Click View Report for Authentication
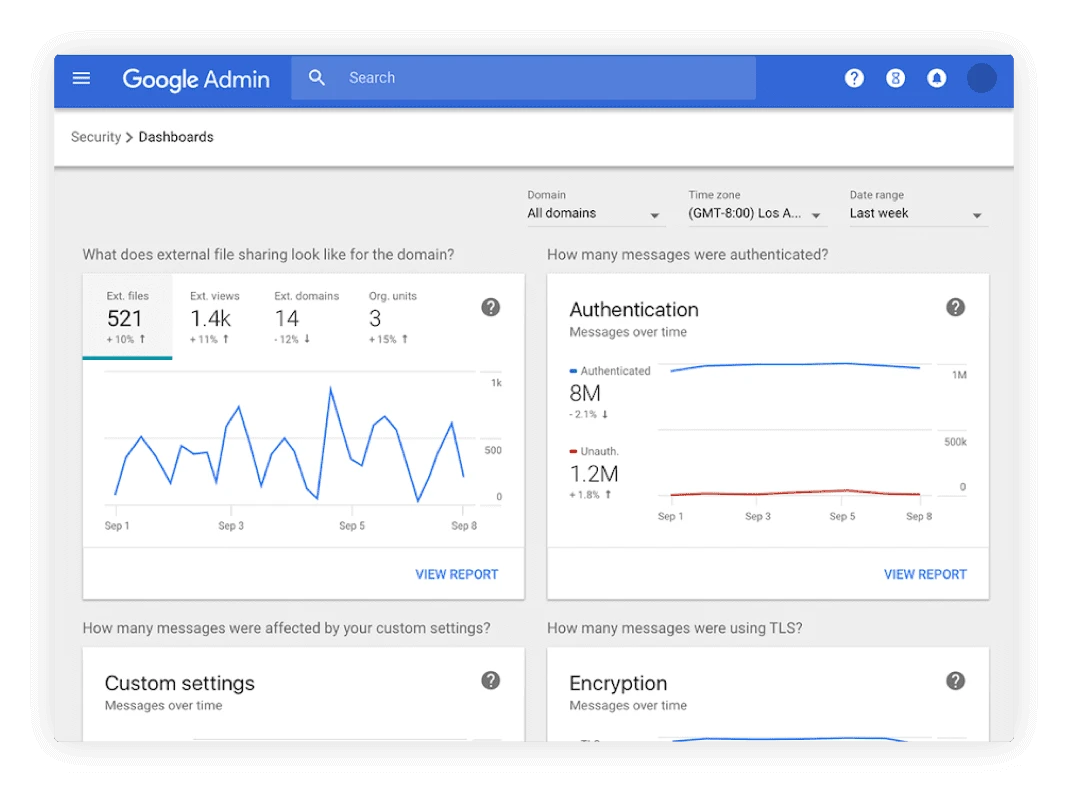This screenshot has height=796, width=1068. pyautogui.click(x=925, y=574)
